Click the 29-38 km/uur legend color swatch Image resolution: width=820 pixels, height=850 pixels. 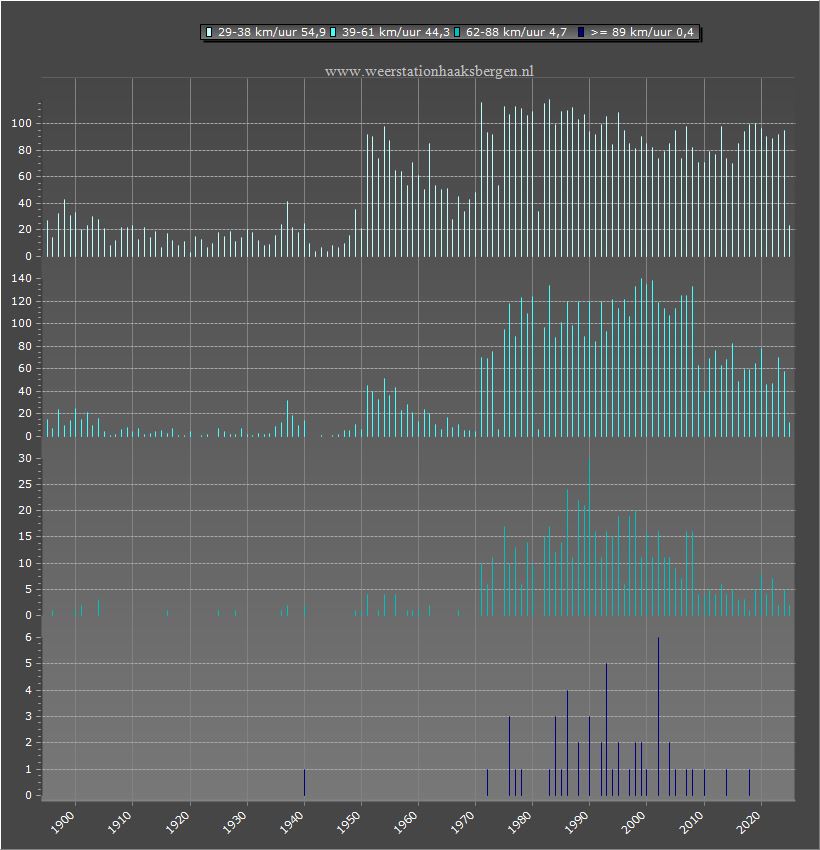click(x=209, y=33)
